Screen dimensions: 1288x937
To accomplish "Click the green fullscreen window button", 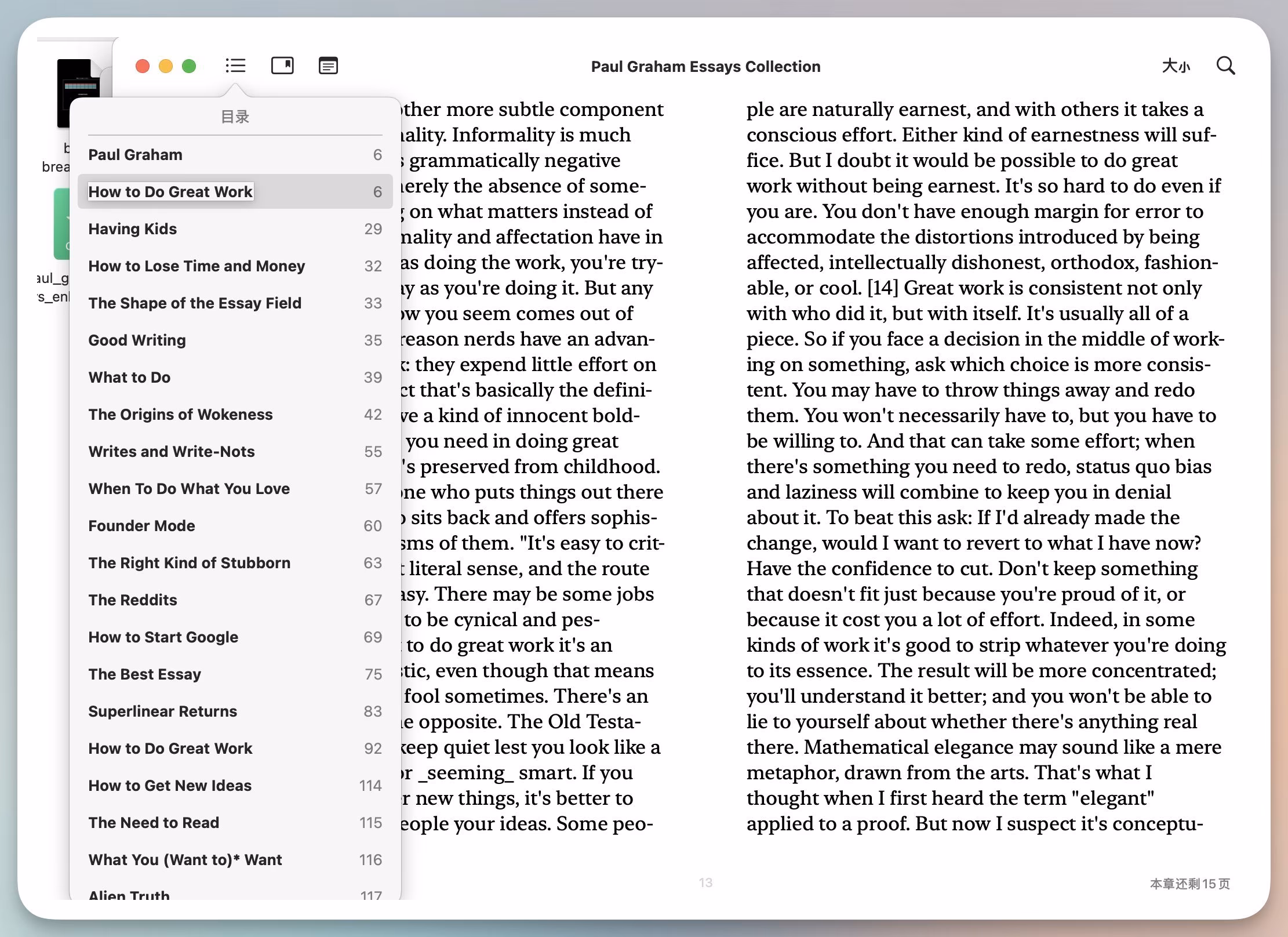I will [189, 66].
